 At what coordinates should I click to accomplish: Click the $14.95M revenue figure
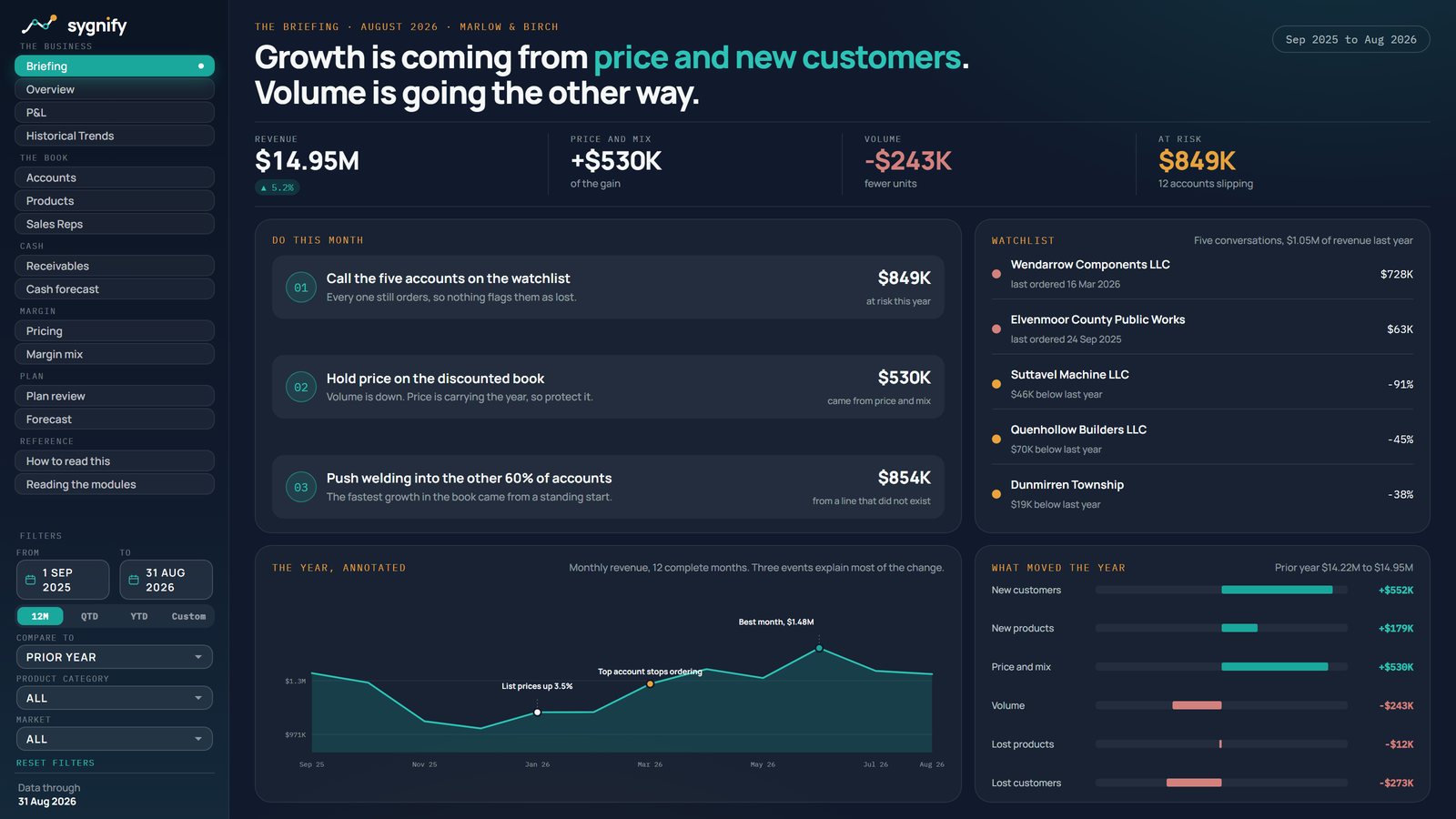click(x=308, y=161)
